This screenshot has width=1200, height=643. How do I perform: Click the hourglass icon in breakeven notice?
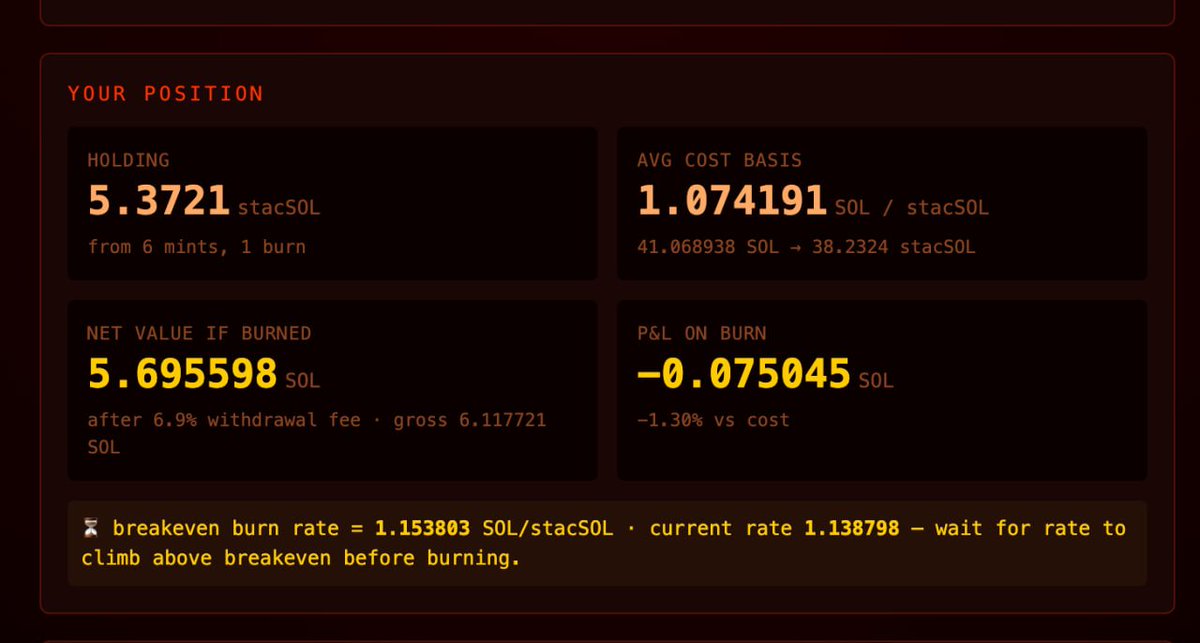coord(91,528)
